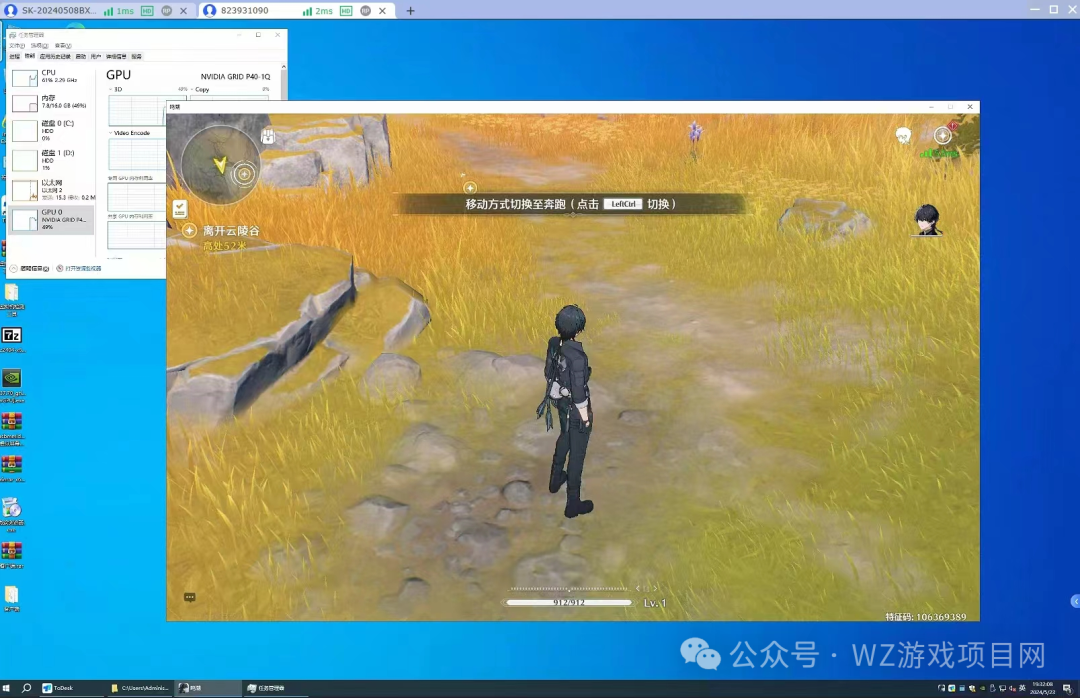Select CPU in the performance list
The image size is (1080, 698).
pyautogui.click(x=50, y=76)
